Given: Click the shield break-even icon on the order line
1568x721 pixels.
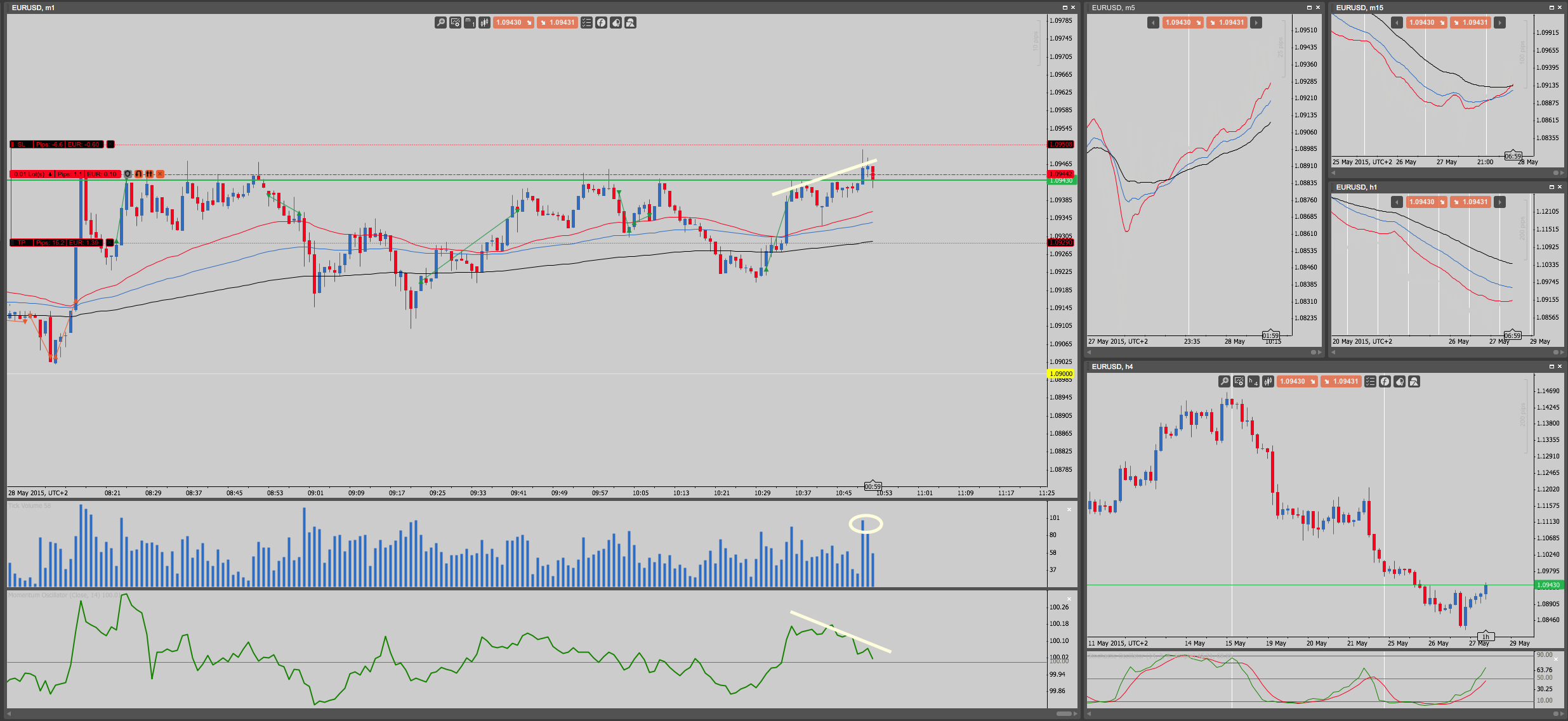Looking at the screenshot, I should [128, 174].
